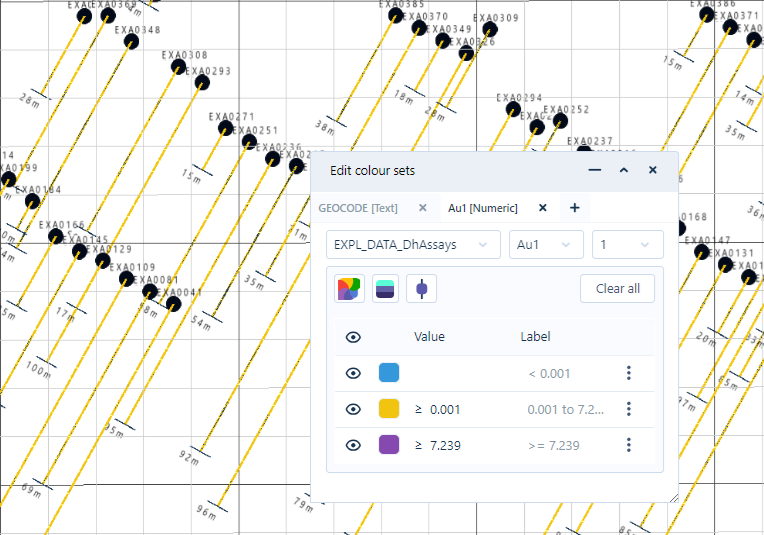Select drillhole collar EXA0251

click(x=249, y=142)
